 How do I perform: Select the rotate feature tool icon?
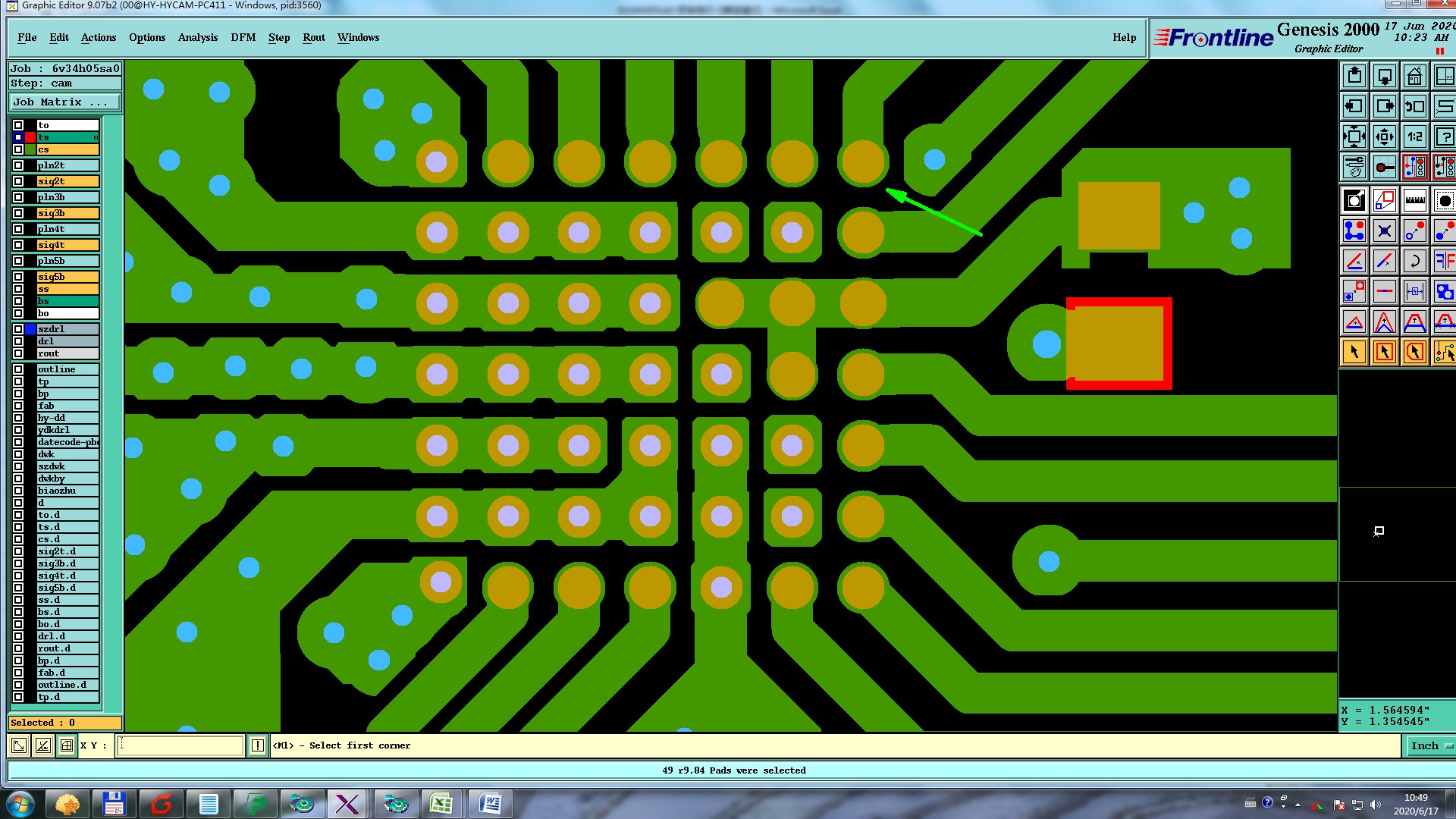click(1414, 262)
